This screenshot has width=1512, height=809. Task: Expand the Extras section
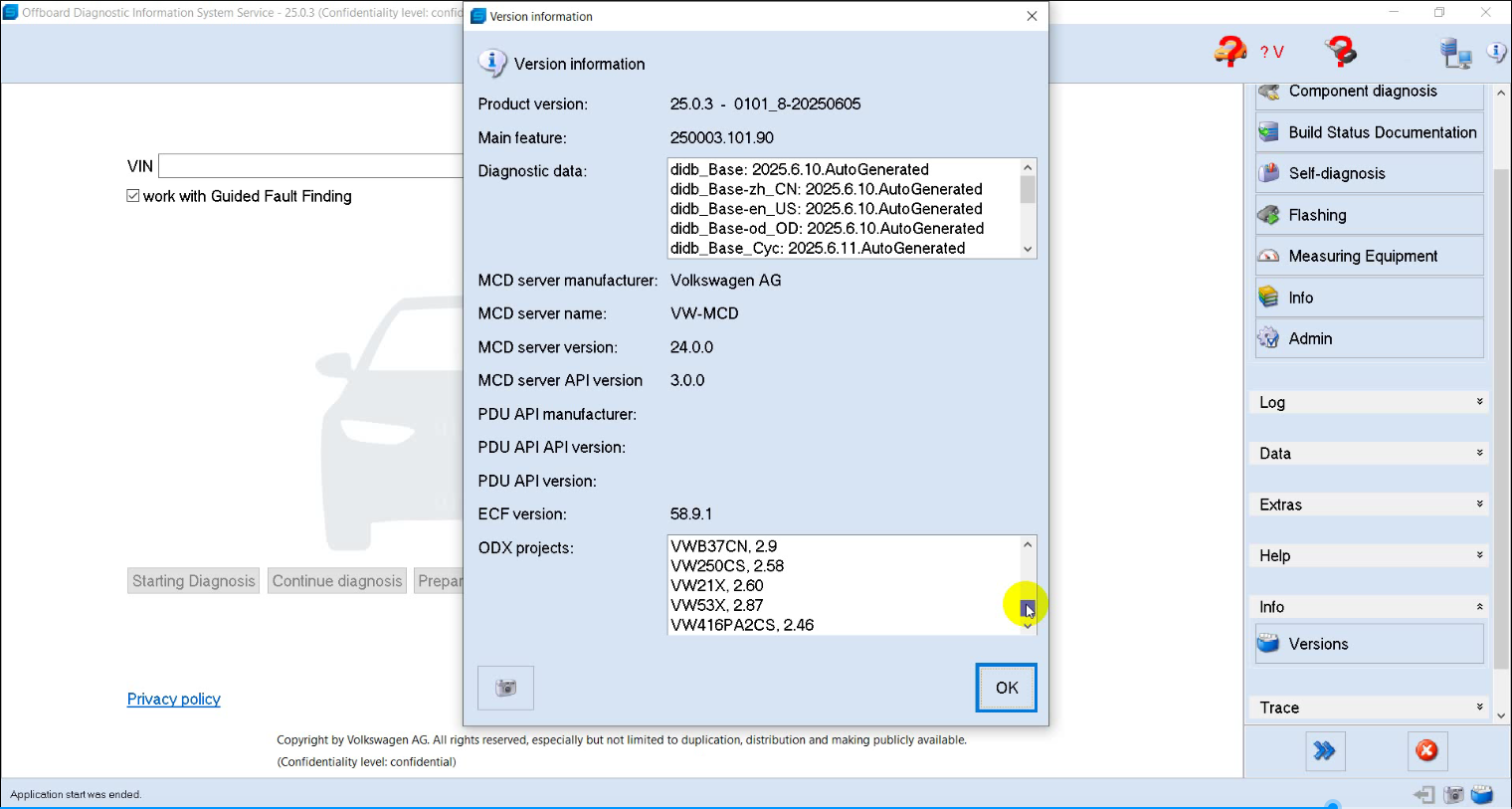point(1368,505)
